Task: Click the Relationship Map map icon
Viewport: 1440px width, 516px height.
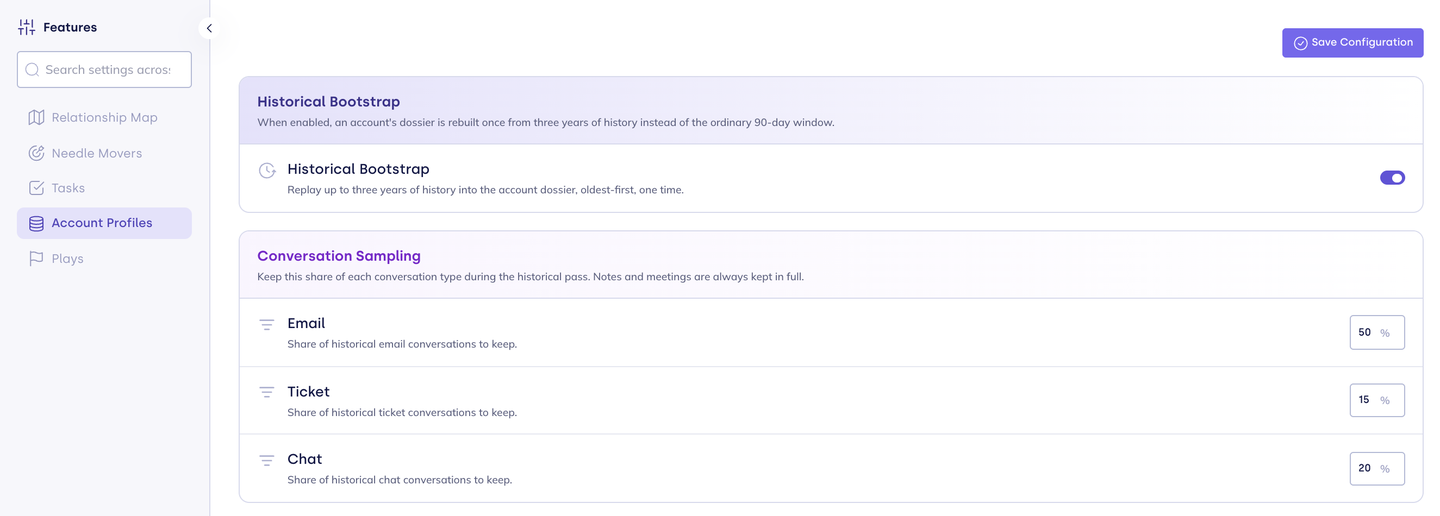Action: click(x=36, y=118)
